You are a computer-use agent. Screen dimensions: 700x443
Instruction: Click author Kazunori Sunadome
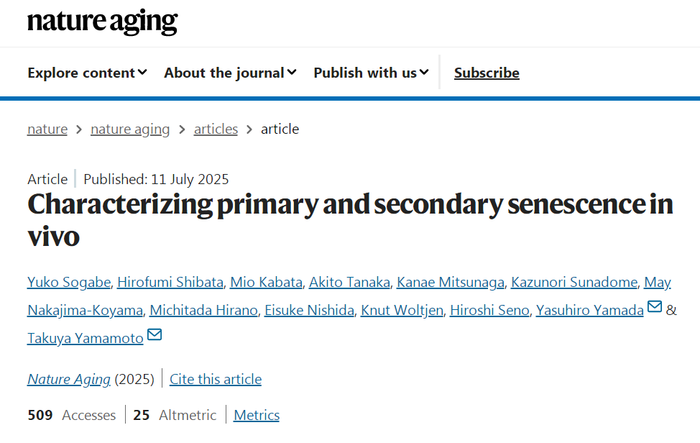coord(574,282)
